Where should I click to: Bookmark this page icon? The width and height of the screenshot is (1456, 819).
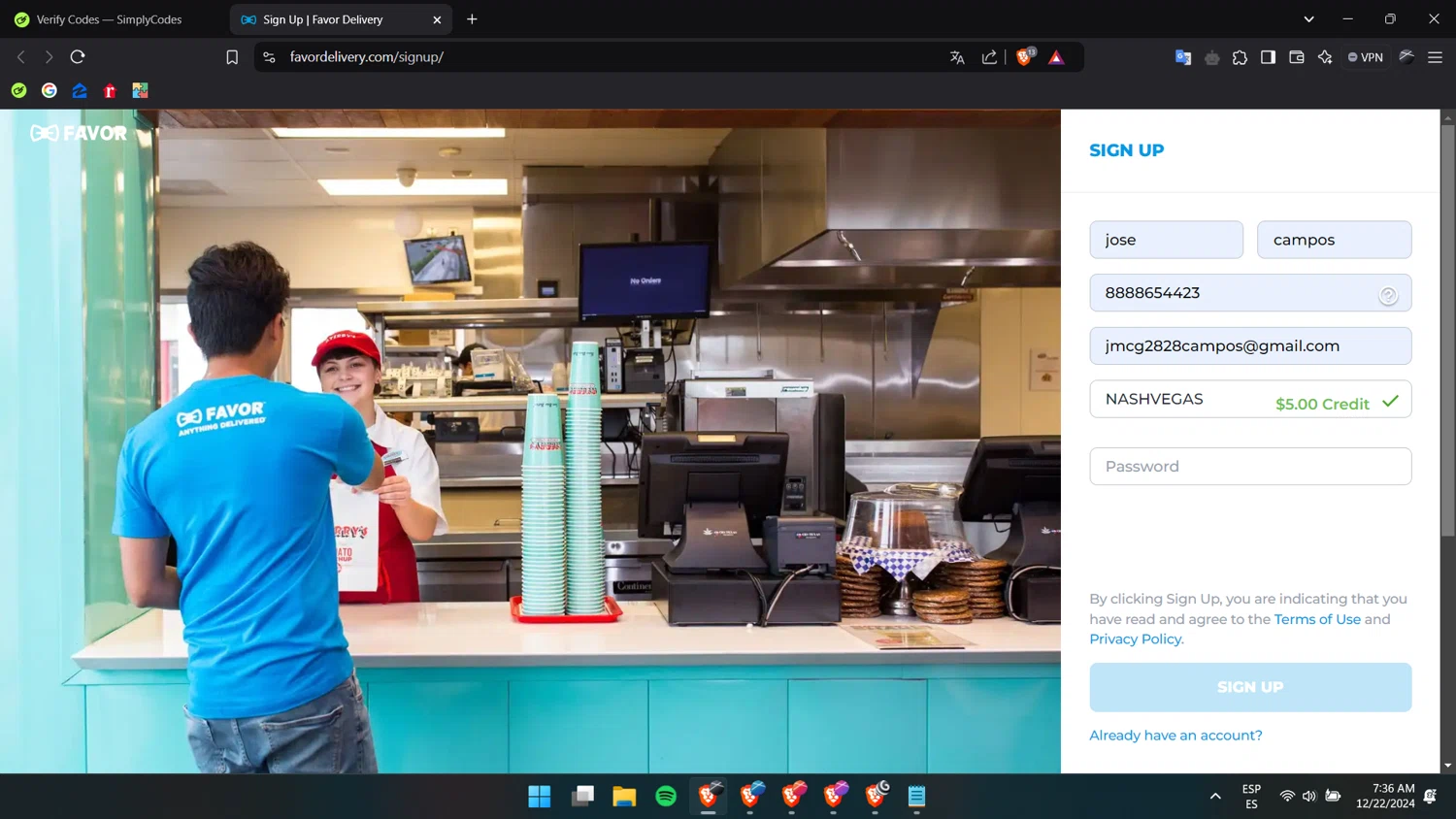click(x=232, y=57)
